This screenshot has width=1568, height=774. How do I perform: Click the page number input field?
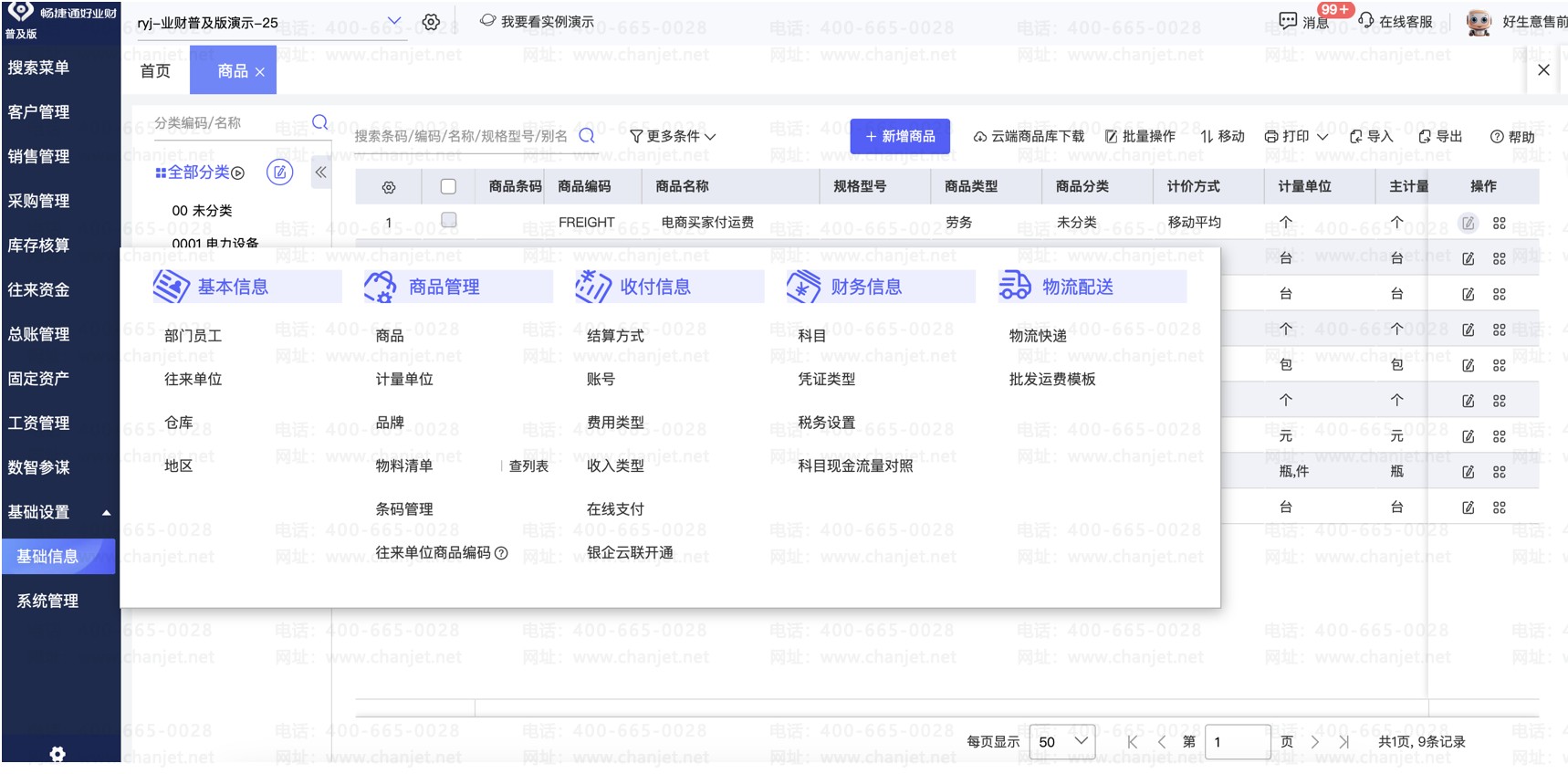1237,741
